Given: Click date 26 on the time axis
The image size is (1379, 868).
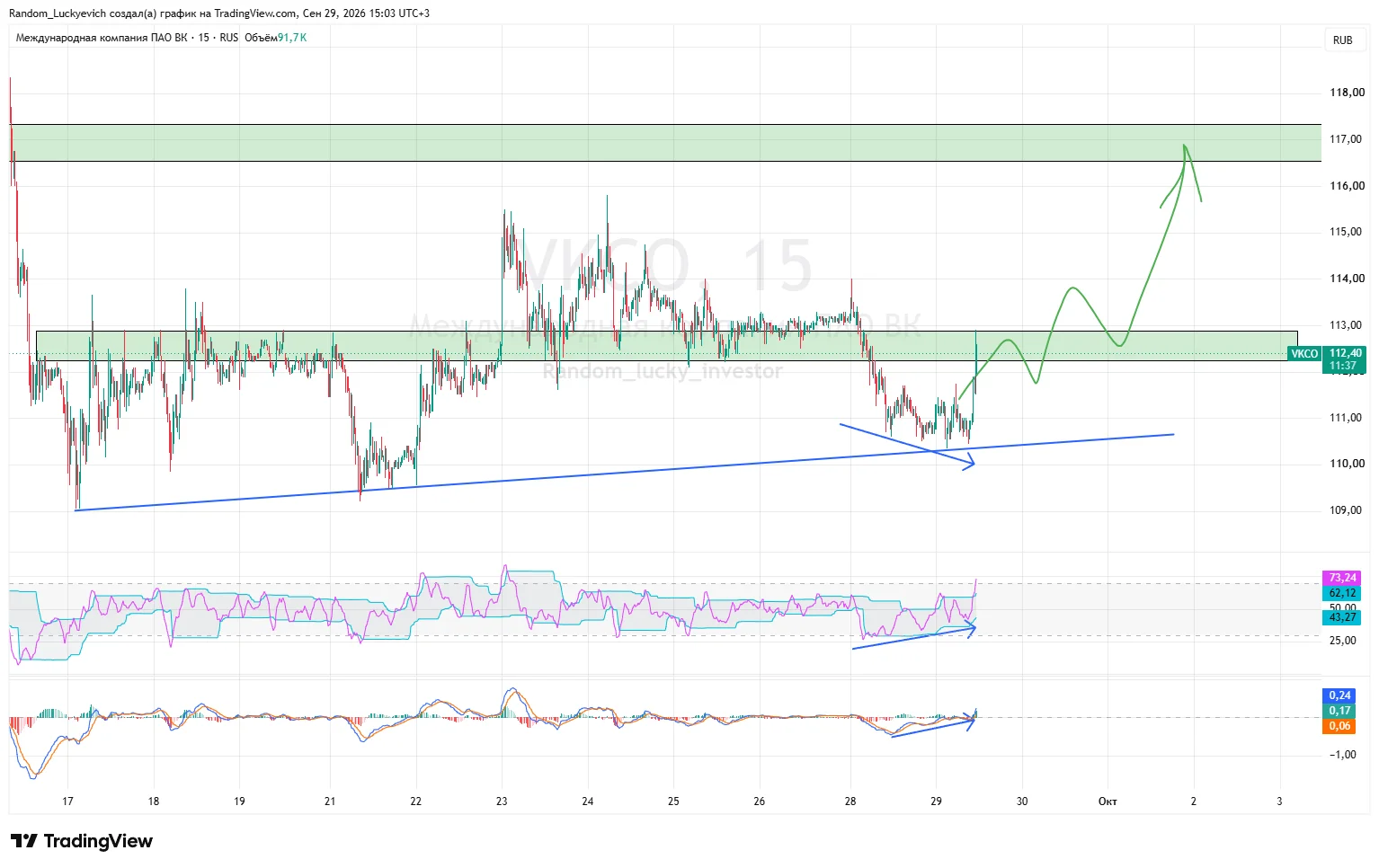Looking at the screenshot, I should click(760, 802).
